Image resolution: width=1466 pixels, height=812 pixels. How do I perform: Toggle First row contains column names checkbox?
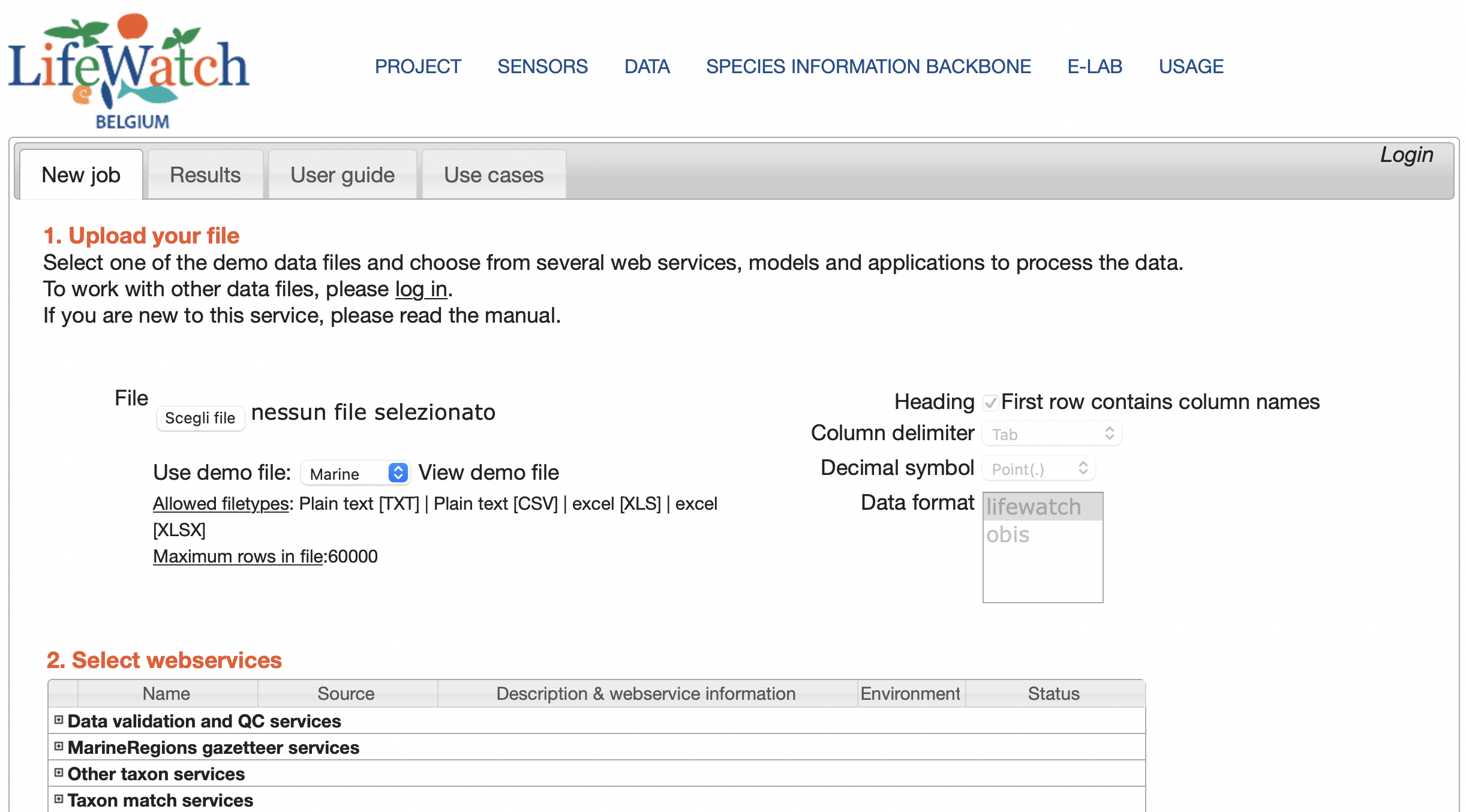pyautogui.click(x=990, y=402)
